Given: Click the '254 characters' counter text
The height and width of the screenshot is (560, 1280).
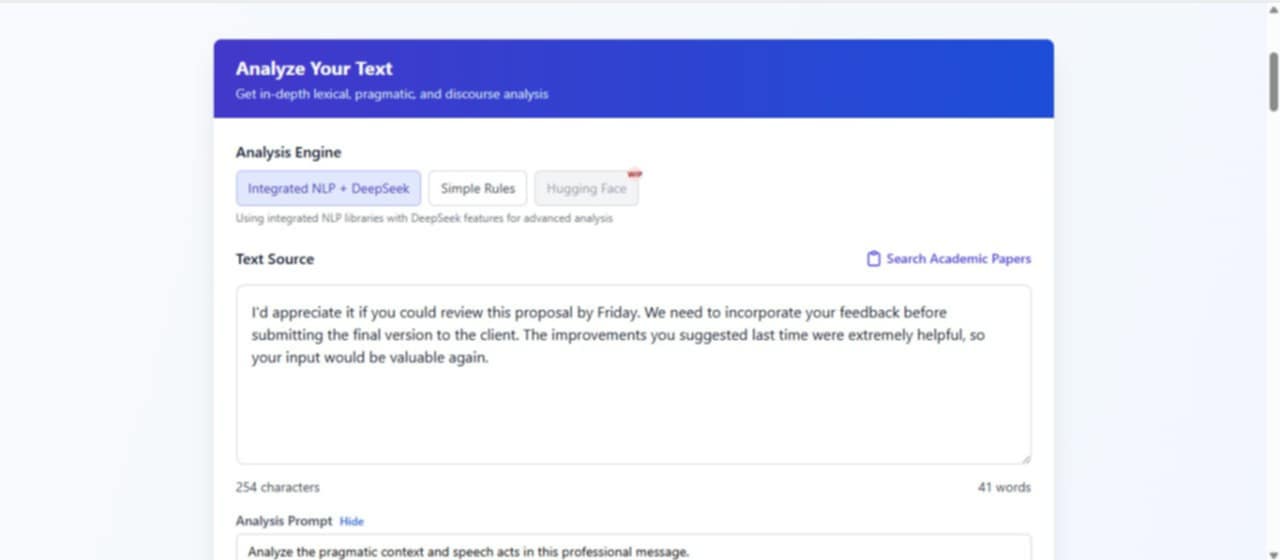Looking at the screenshot, I should (278, 488).
